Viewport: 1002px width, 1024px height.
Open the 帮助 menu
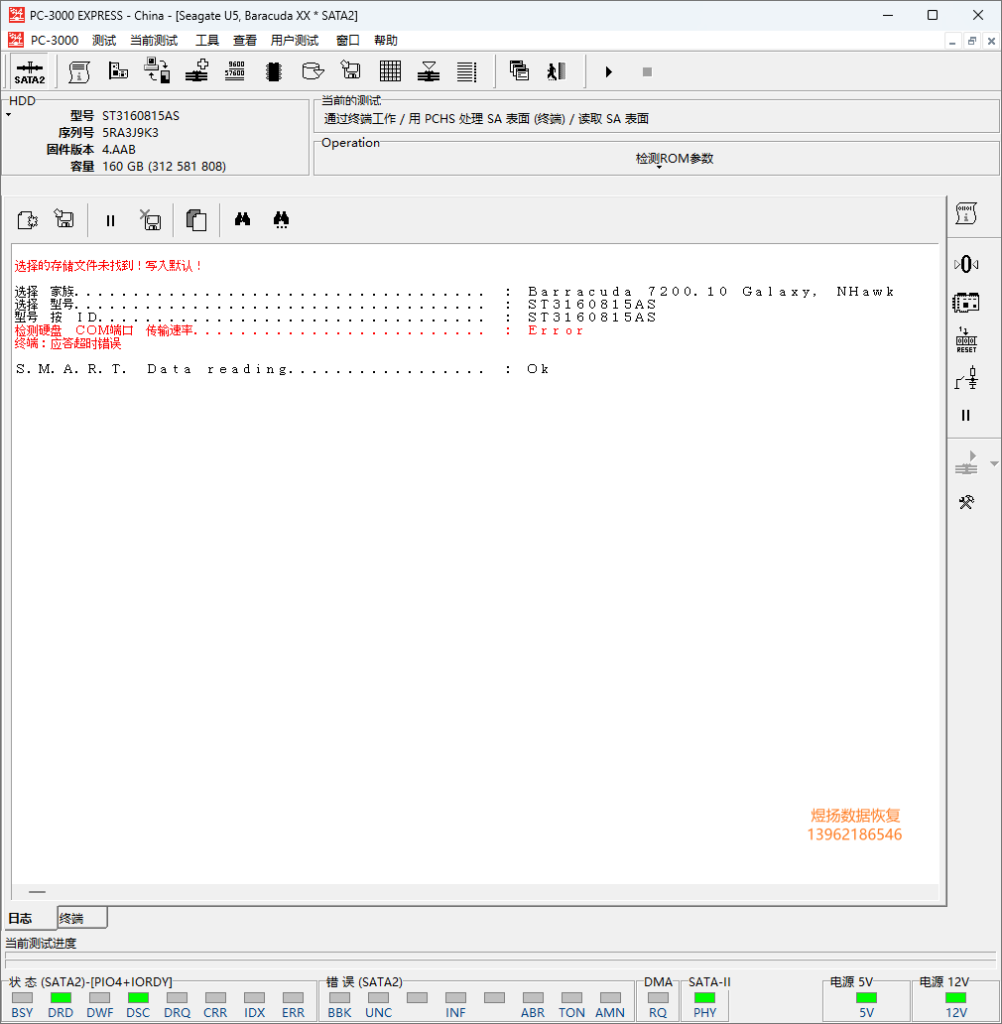(x=385, y=40)
